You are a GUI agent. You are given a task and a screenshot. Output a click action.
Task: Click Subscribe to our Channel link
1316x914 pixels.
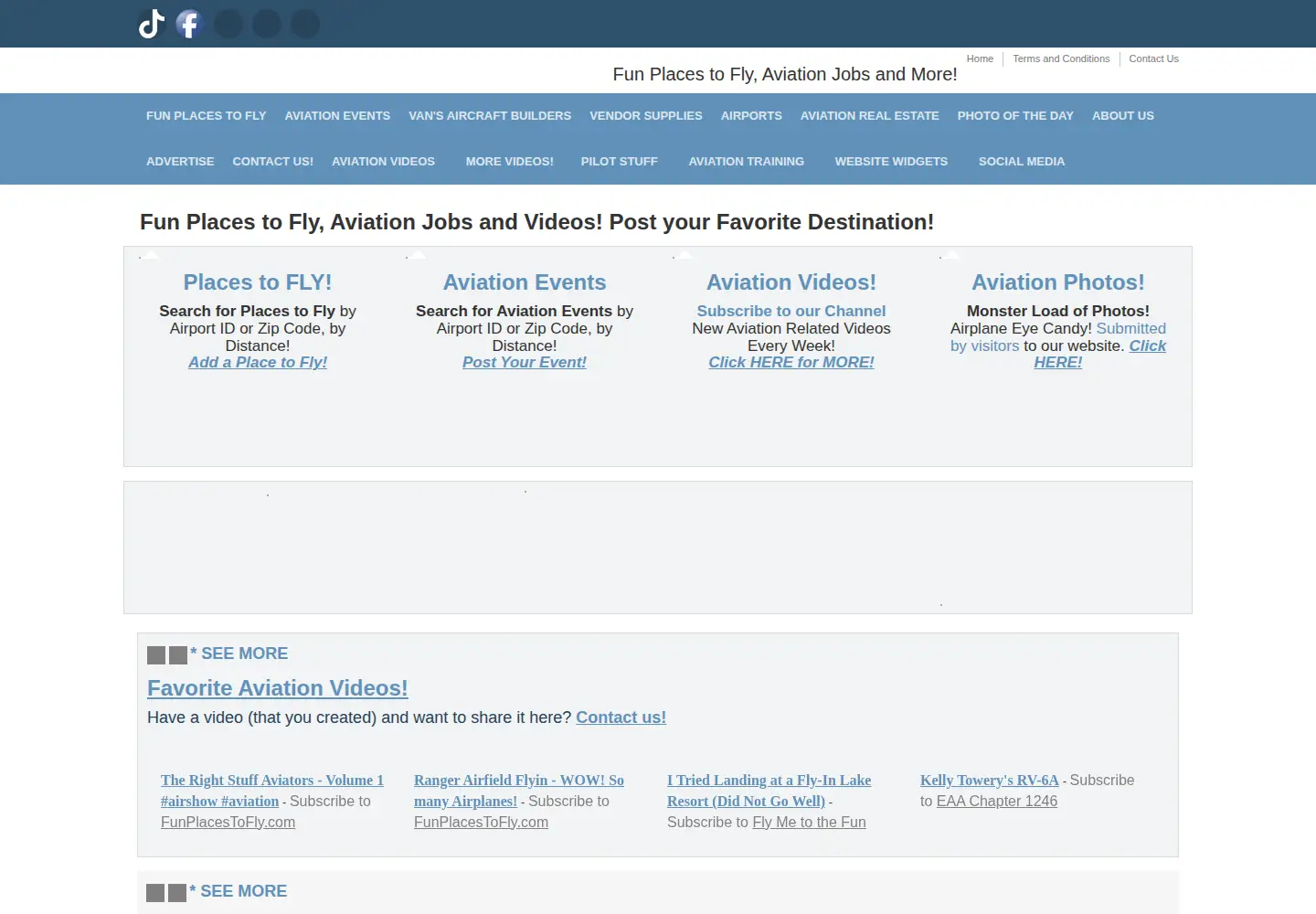(x=791, y=311)
